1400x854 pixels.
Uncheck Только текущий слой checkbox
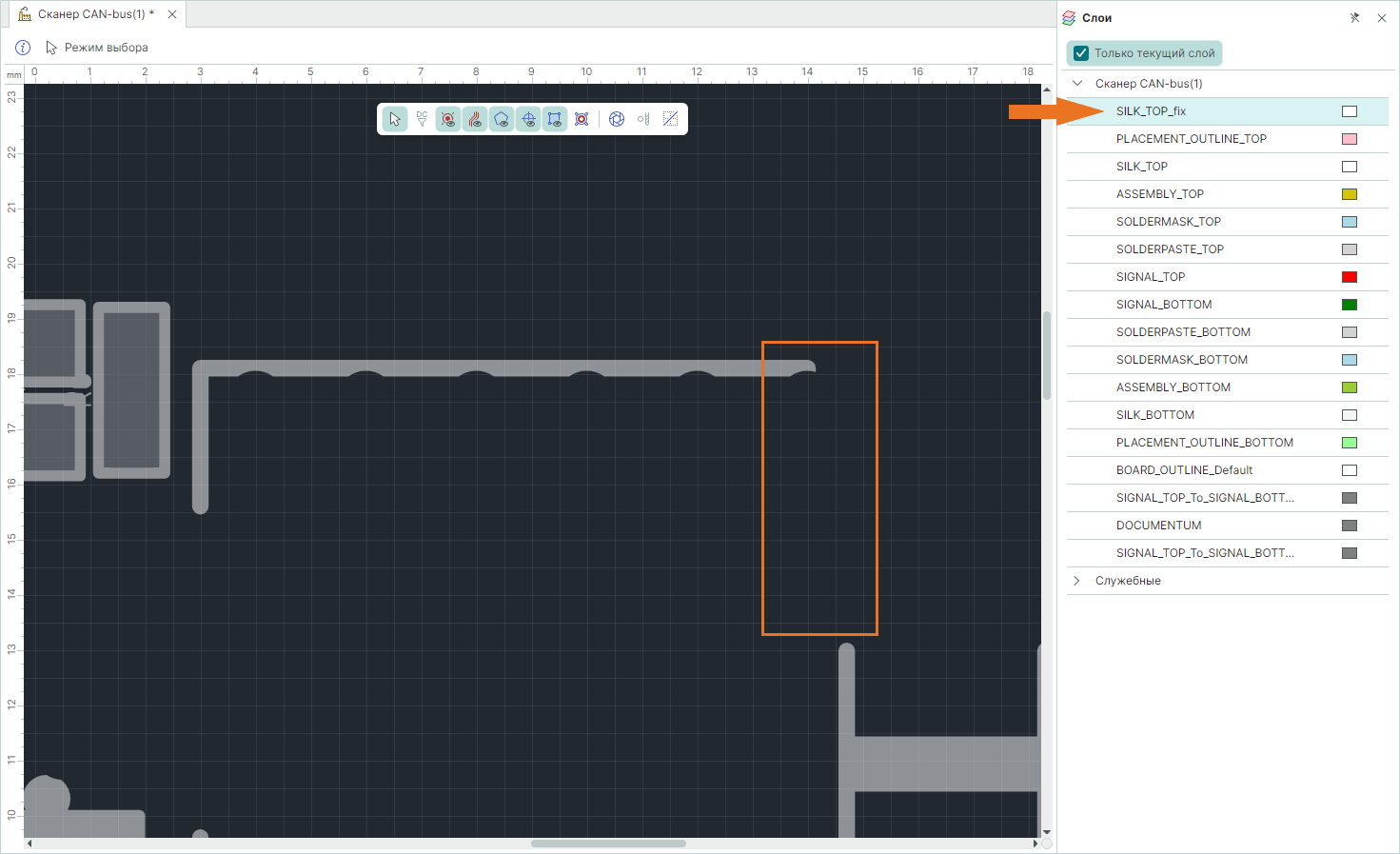[x=1081, y=53]
